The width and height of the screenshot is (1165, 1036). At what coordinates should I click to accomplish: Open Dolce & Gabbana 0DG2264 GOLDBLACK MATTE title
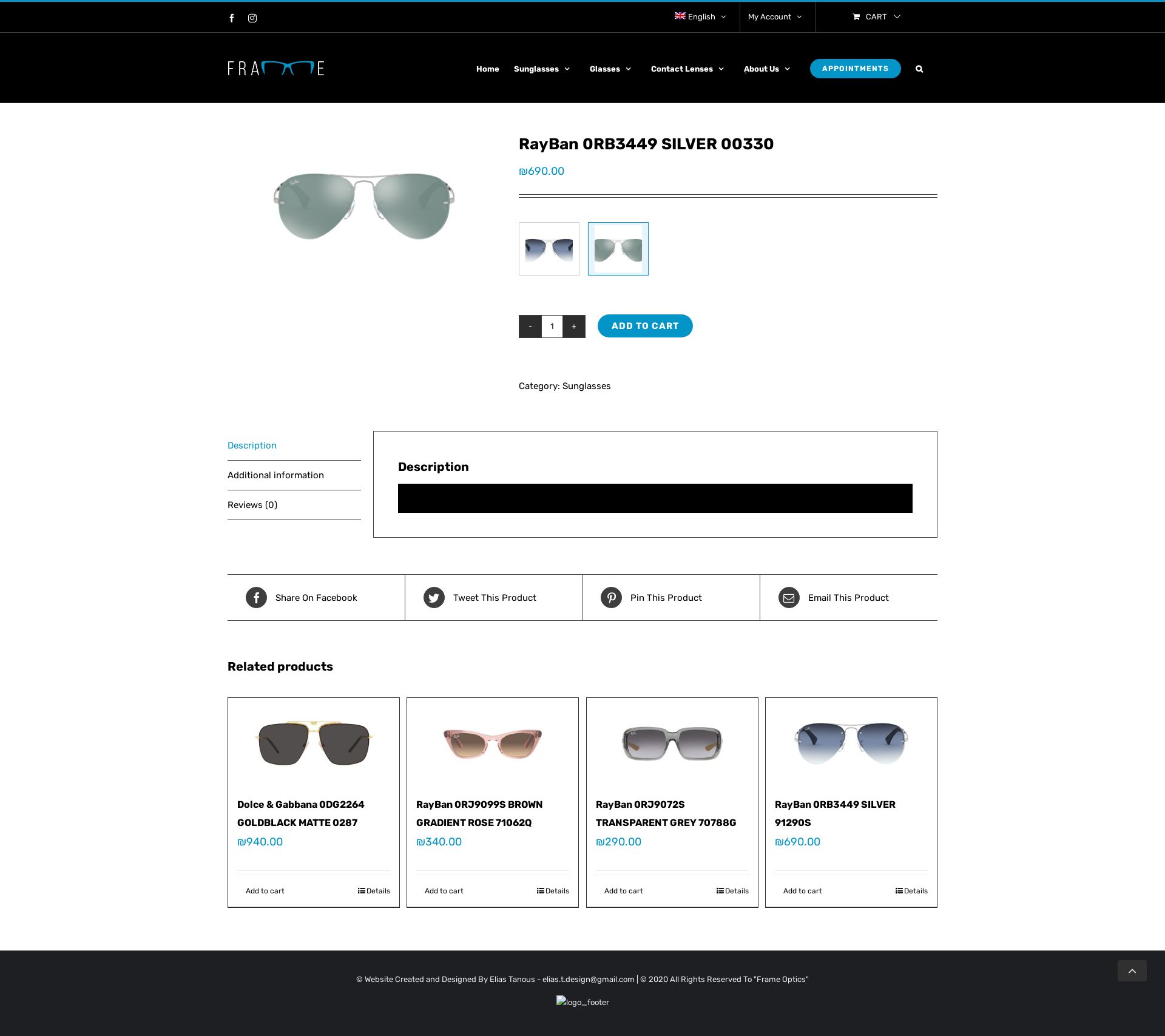tap(301, 814)
